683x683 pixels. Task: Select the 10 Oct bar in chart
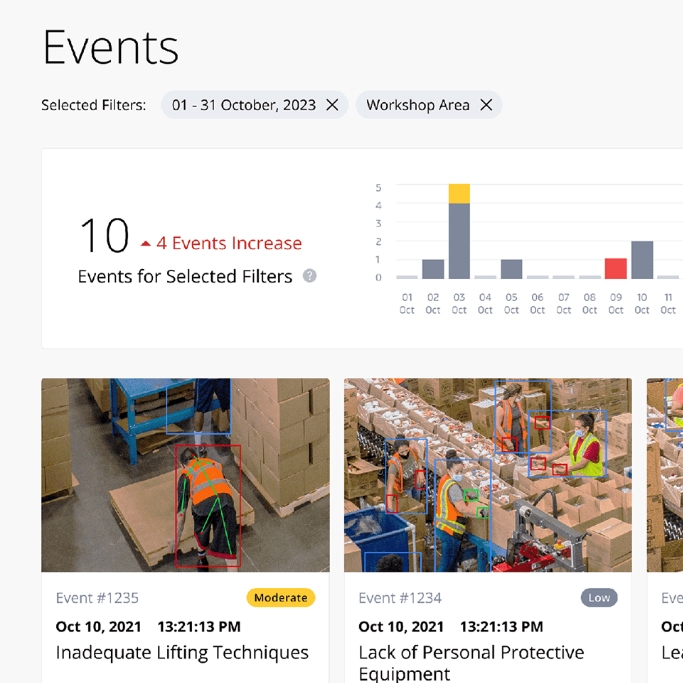[642, 260]
